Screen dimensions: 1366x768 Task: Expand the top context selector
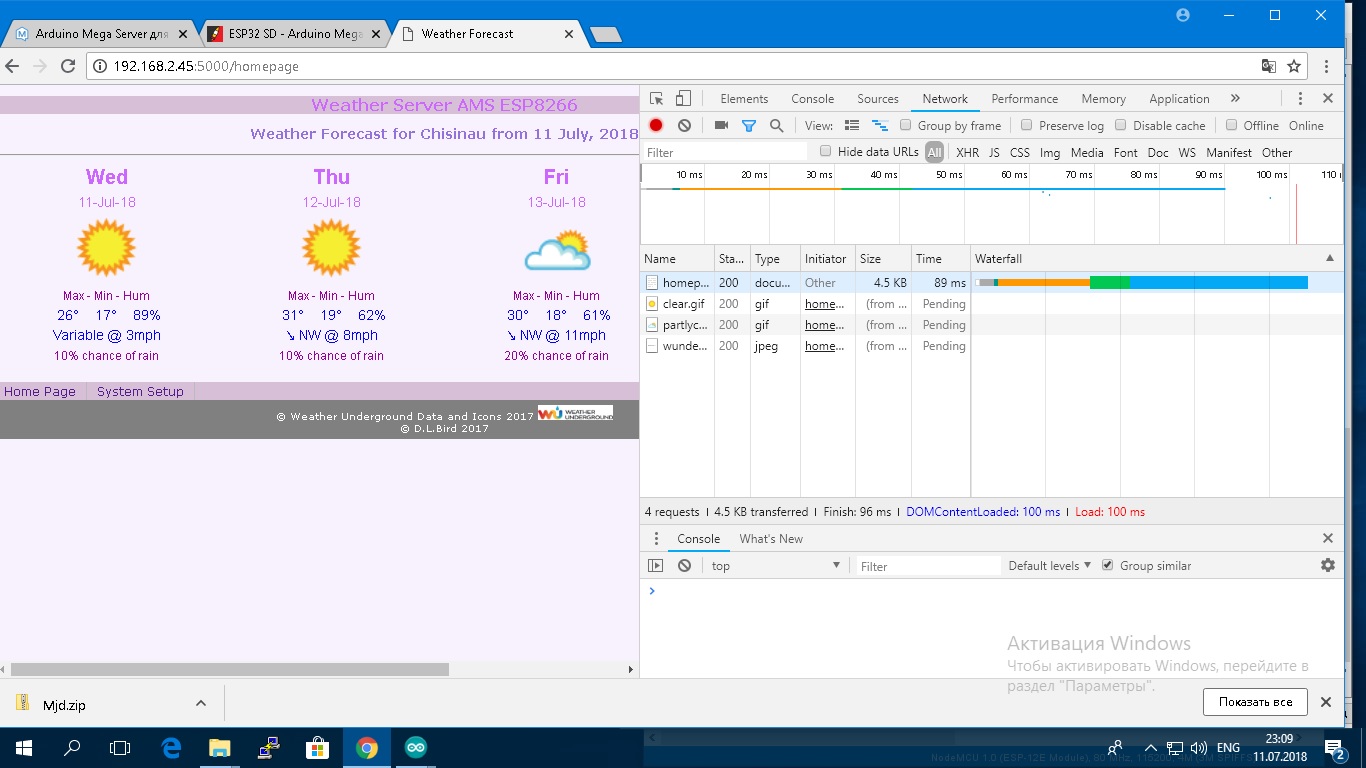tap(775, 566)
